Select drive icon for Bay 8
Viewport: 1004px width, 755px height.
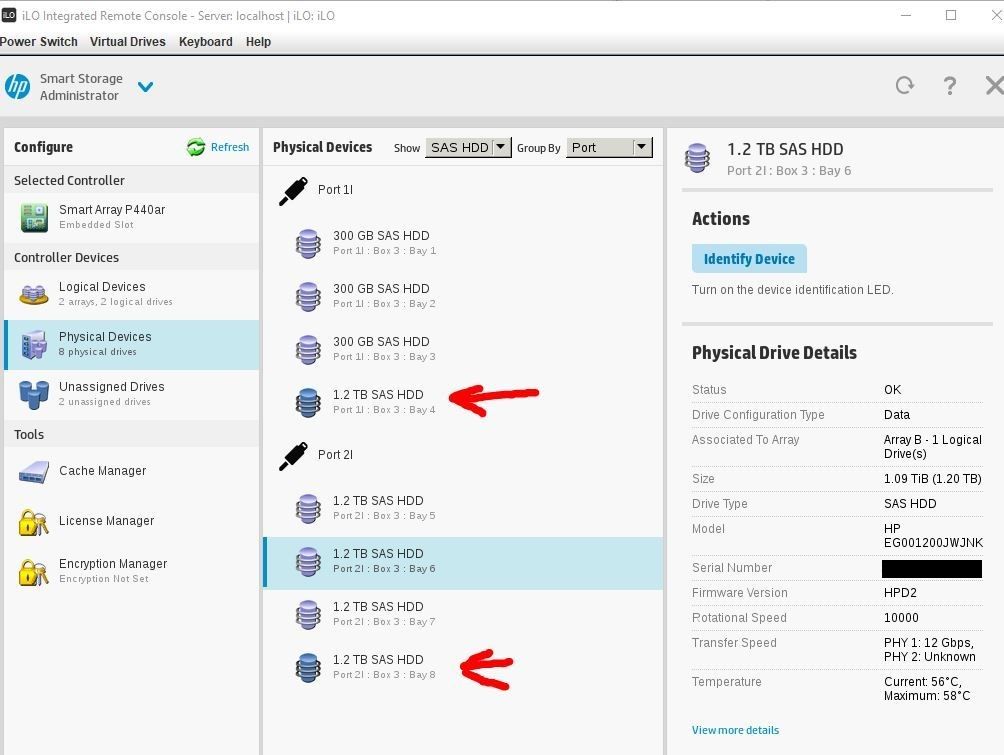(308, 668)
